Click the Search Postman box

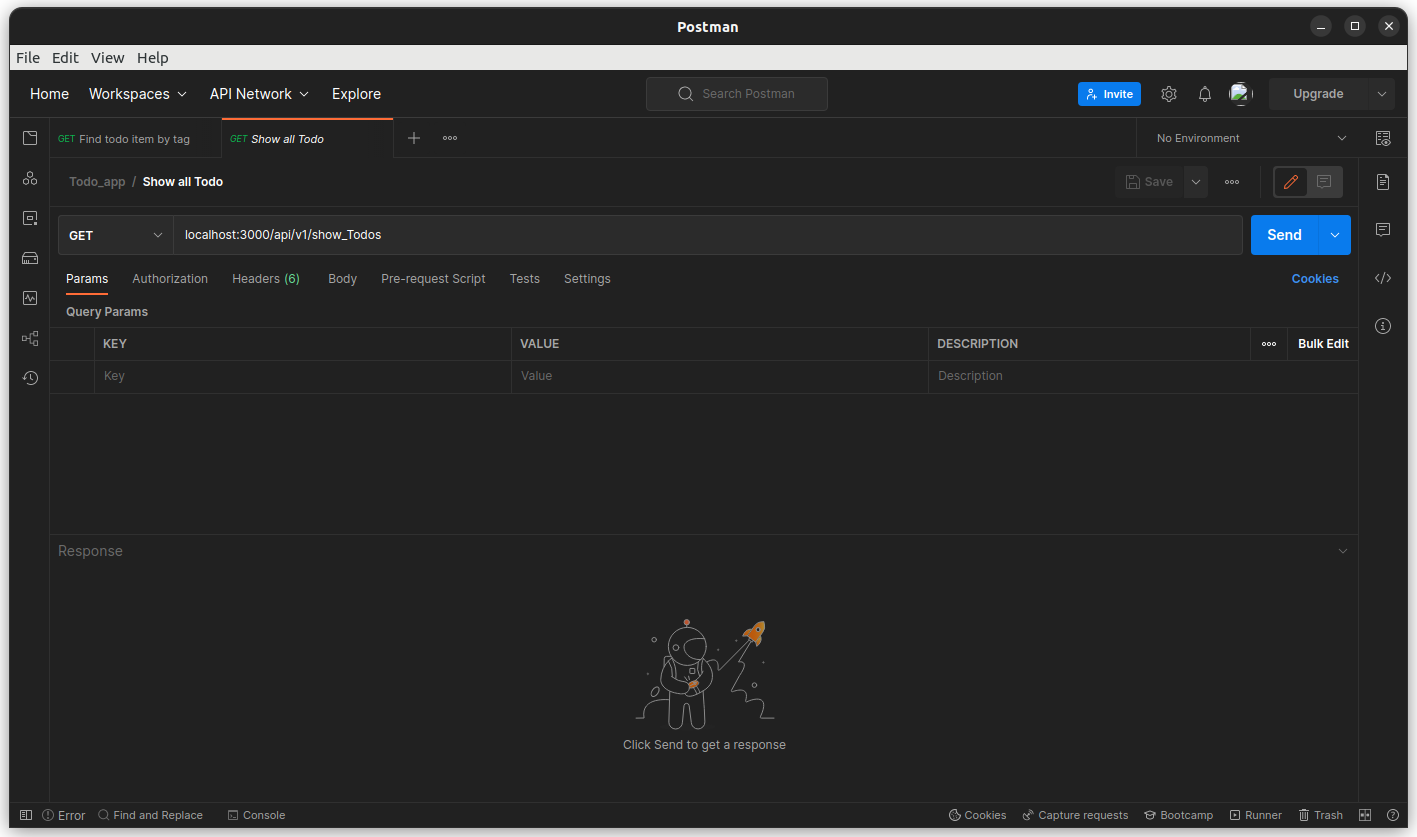(737, 94)
